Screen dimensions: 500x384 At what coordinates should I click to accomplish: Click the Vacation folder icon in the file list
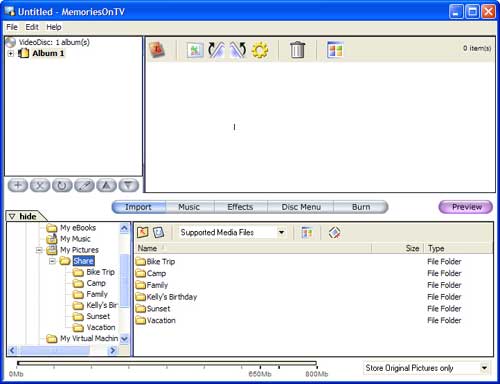coord(141,320)
